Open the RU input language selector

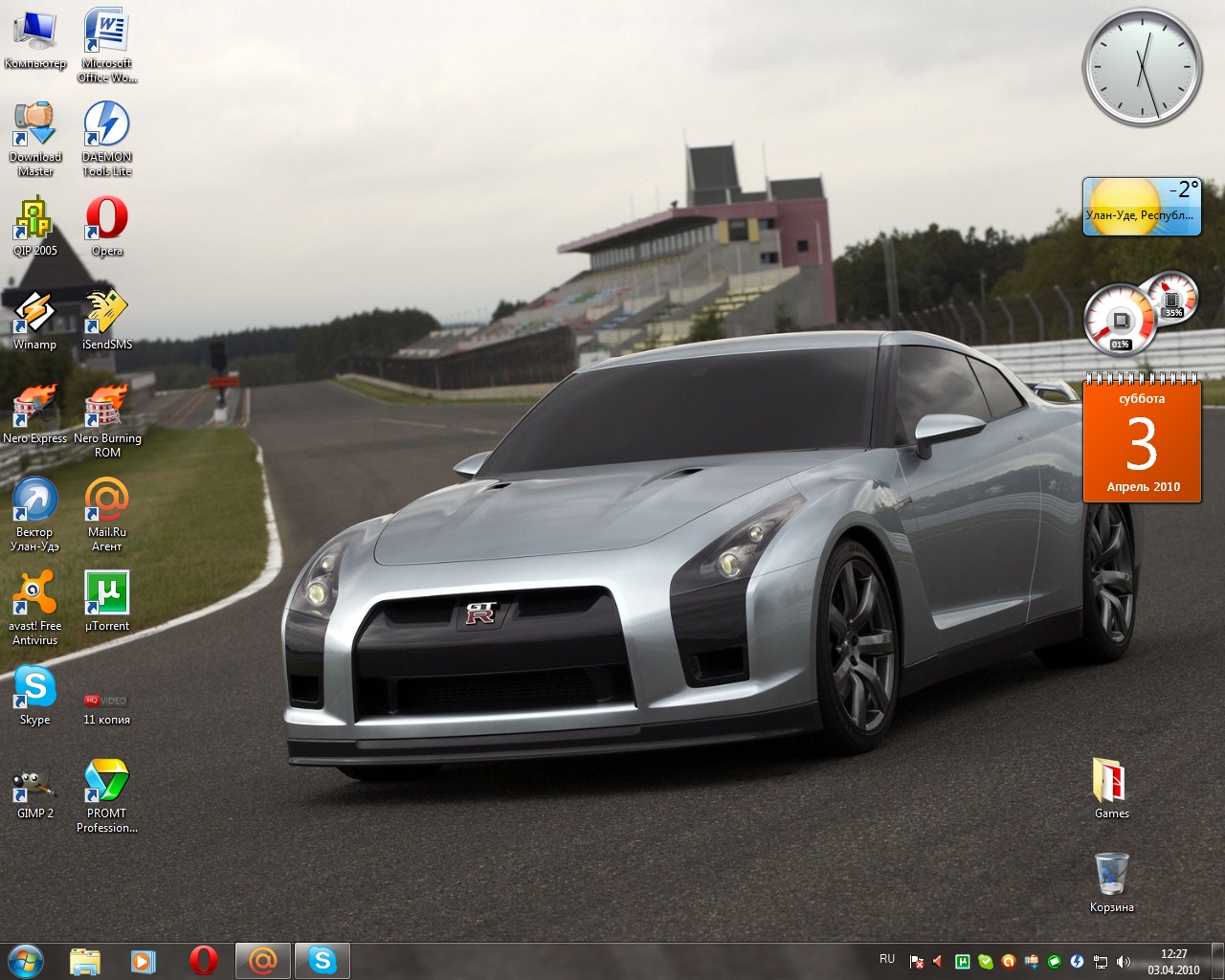click(887, 959)
